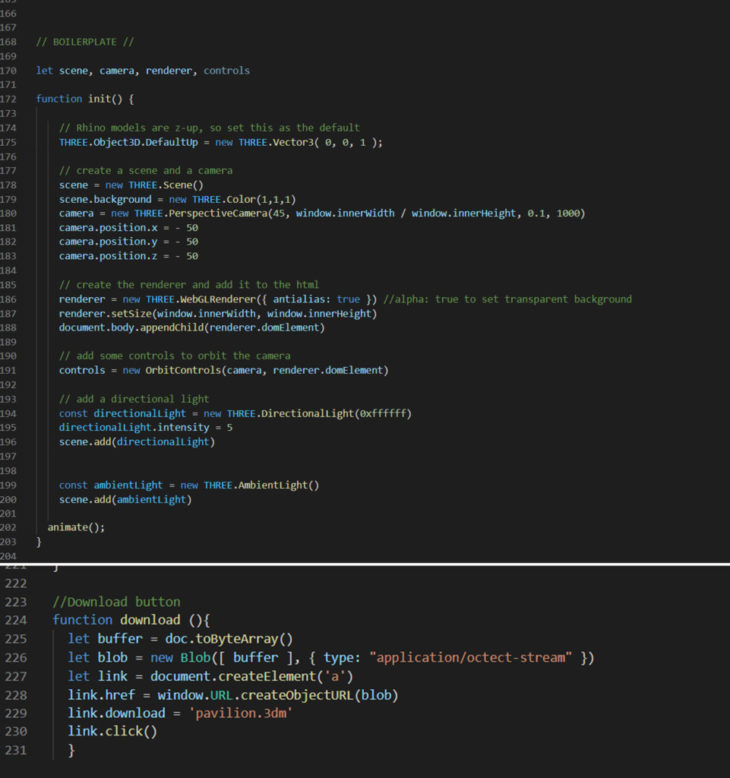Click line number 172 in gutter
The image size is (730, 778).
(x=9, y=99)
